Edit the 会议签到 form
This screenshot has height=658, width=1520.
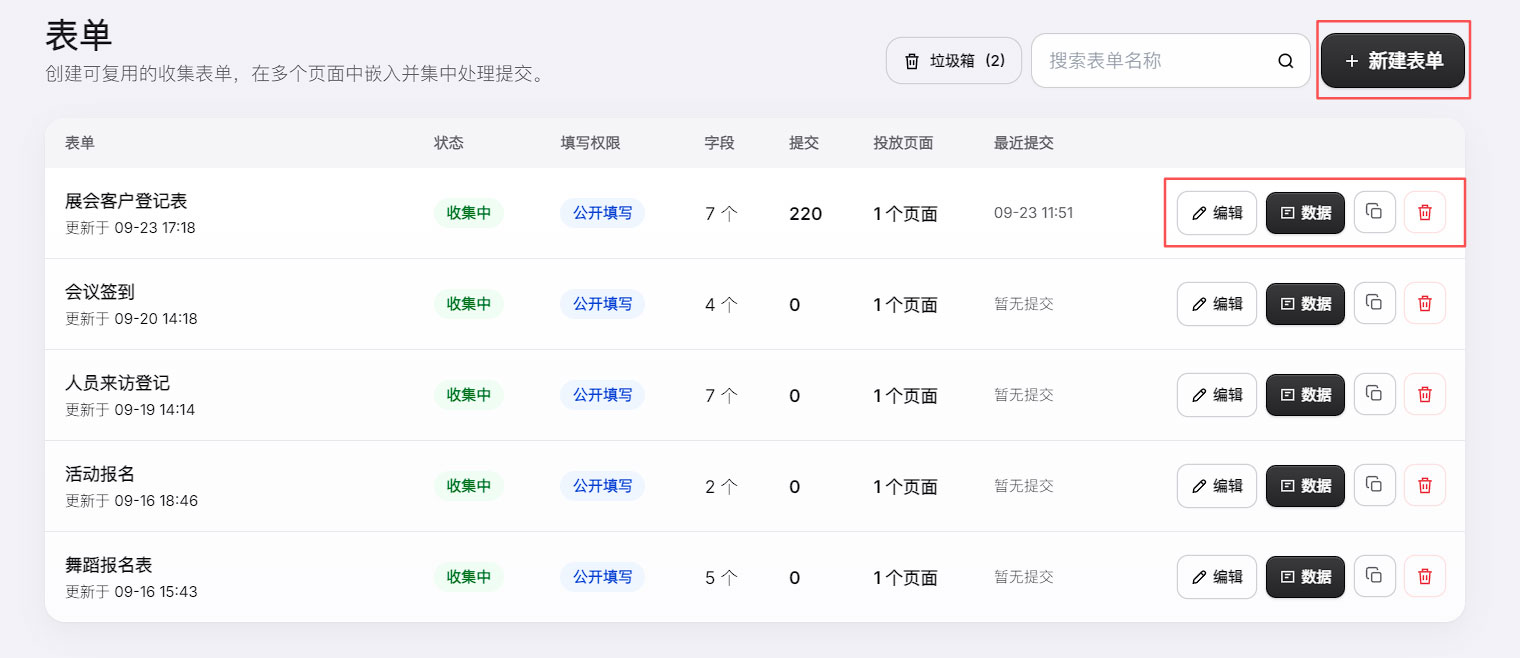pyautogui.click(x=1217, y=304)
